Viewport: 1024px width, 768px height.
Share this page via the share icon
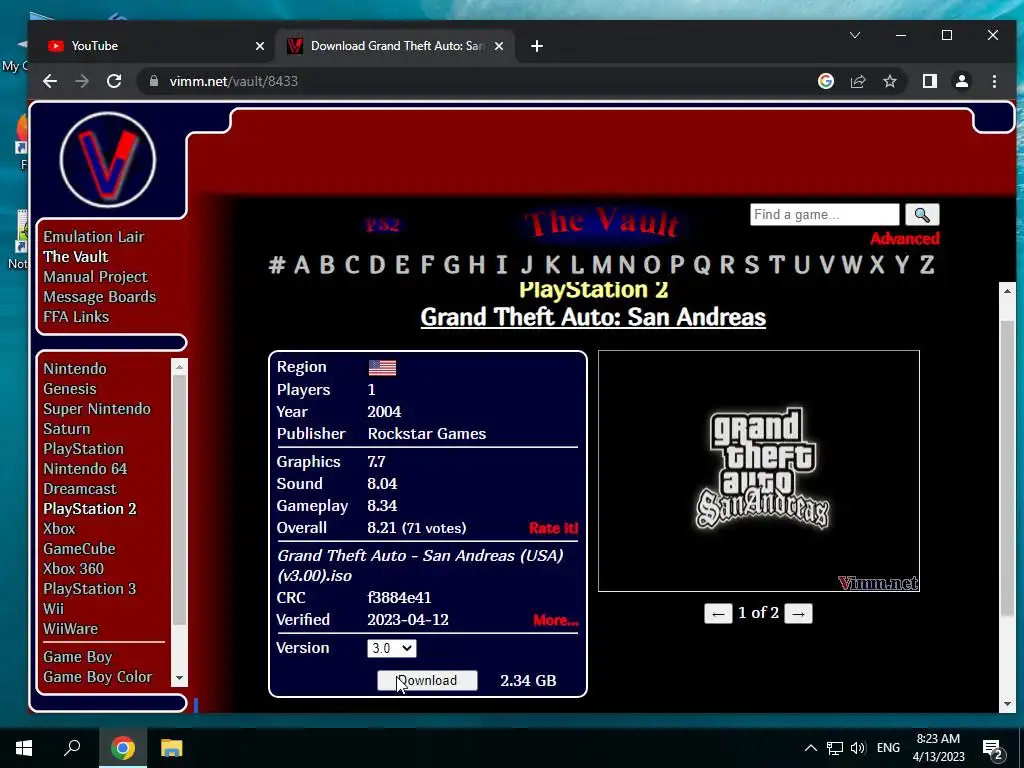[857, 81]
